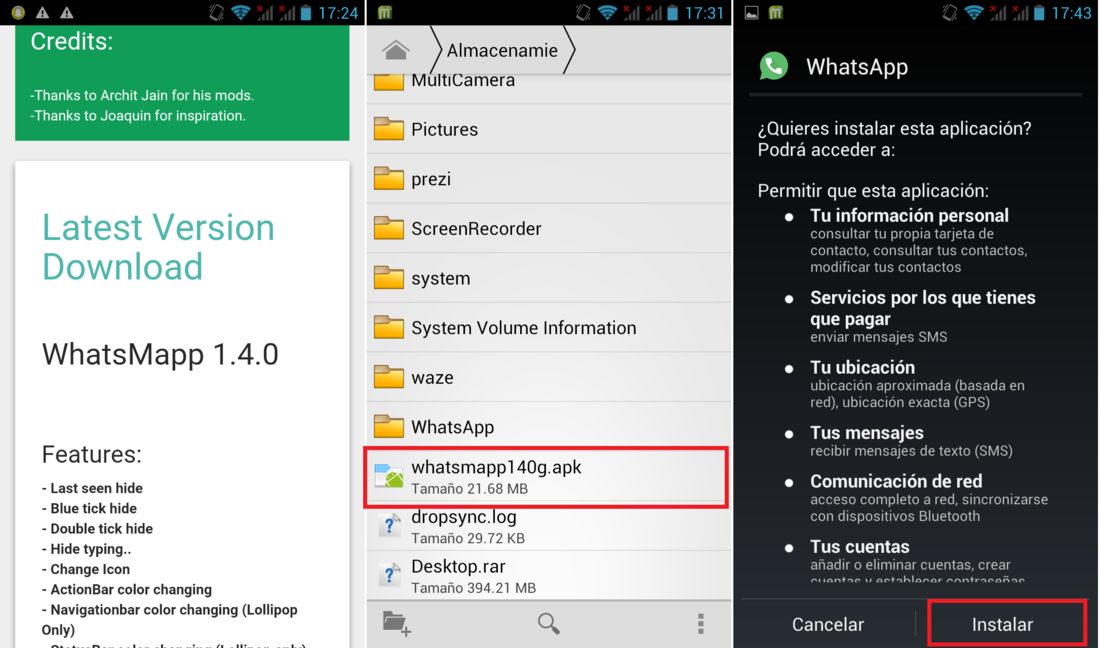Tap the Pictures folder icon
Image resolution: width=1100 pixels, height=648 pixels.
(389, 129)
